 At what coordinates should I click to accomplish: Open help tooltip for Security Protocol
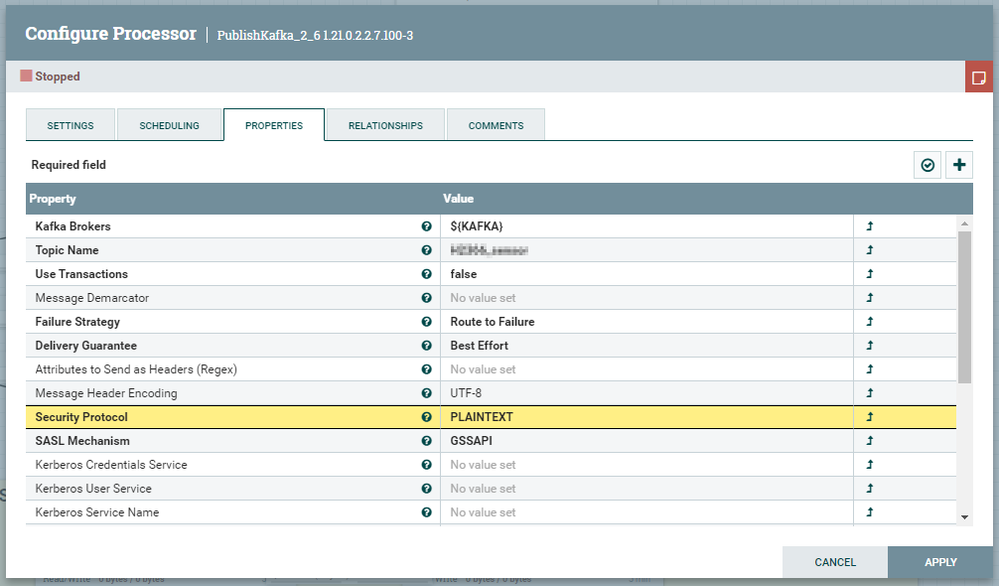click(426, 417)
